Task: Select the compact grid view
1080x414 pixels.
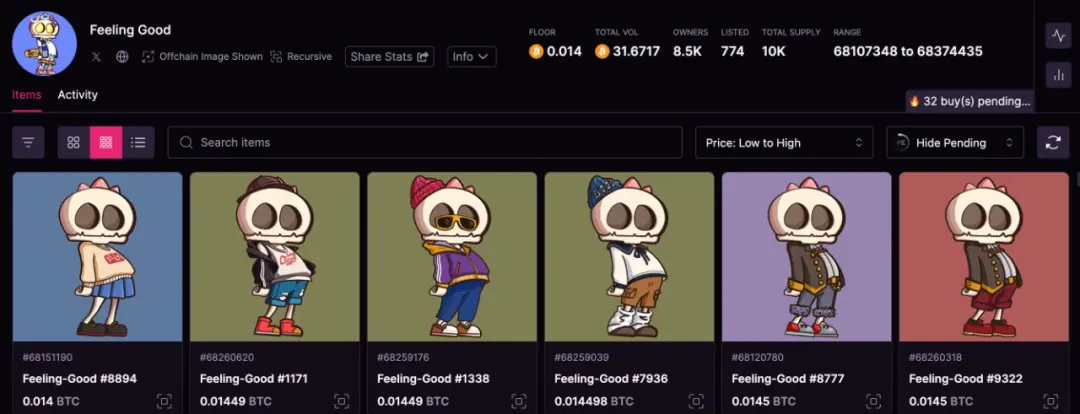Action: (106, 143)
